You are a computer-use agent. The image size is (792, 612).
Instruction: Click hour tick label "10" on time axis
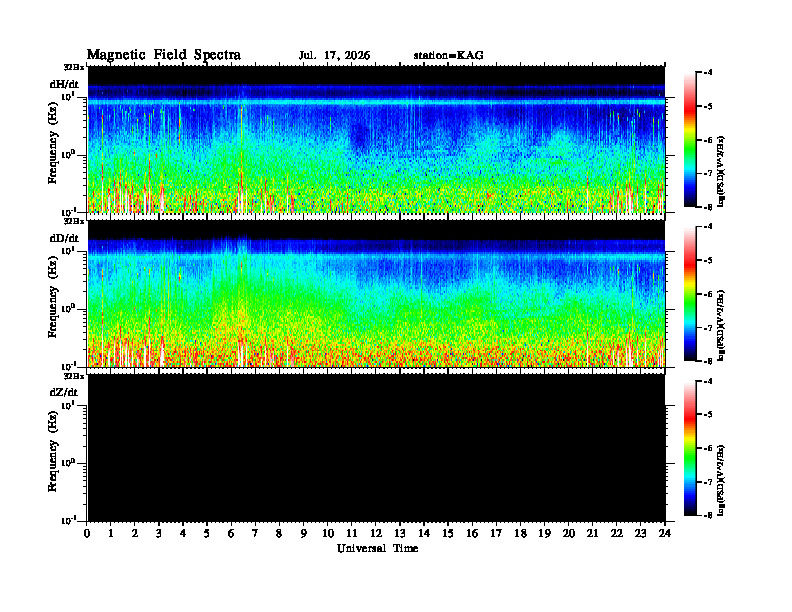coord(328,534)
